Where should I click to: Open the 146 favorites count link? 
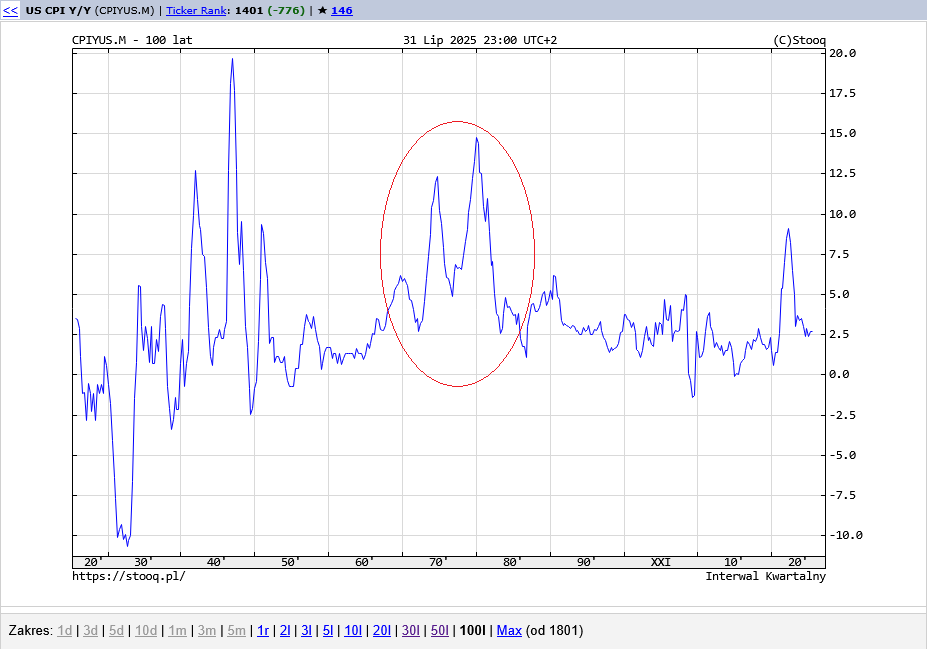342,11
